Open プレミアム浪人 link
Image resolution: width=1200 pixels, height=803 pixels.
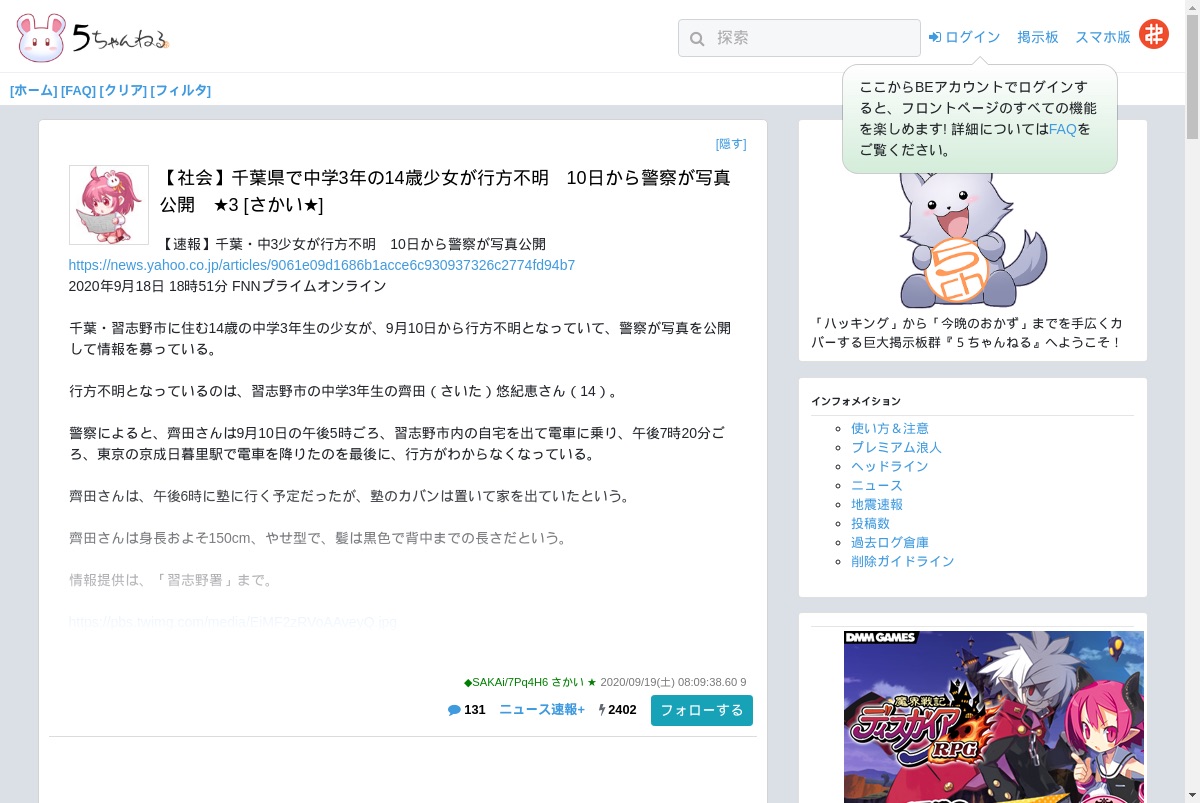coord(896,447)
